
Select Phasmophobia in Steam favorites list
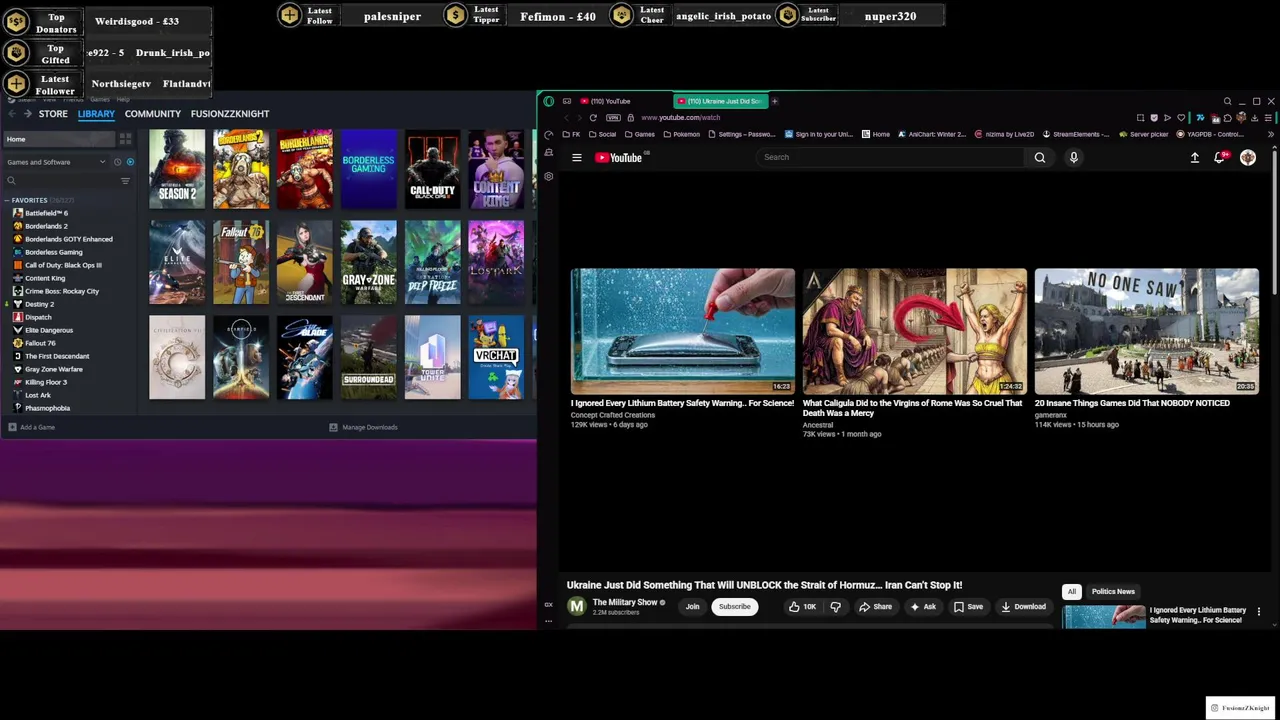[x=47, y=408]
